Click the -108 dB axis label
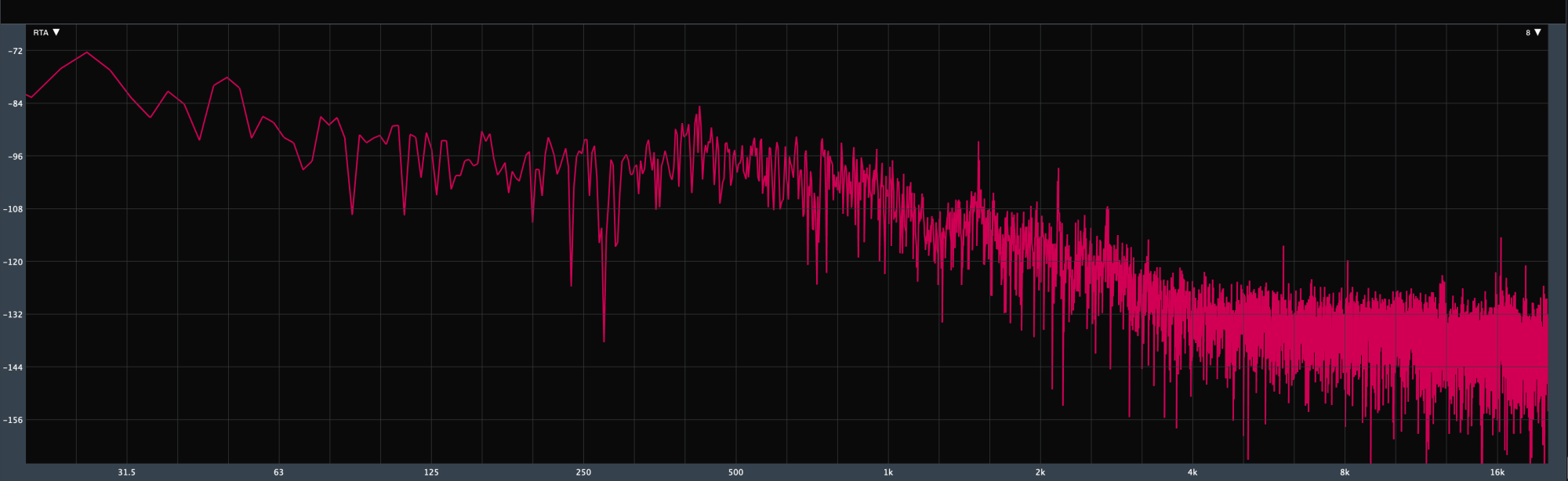This screenshot has height=481, width=1568. click(x=13, y=209)
